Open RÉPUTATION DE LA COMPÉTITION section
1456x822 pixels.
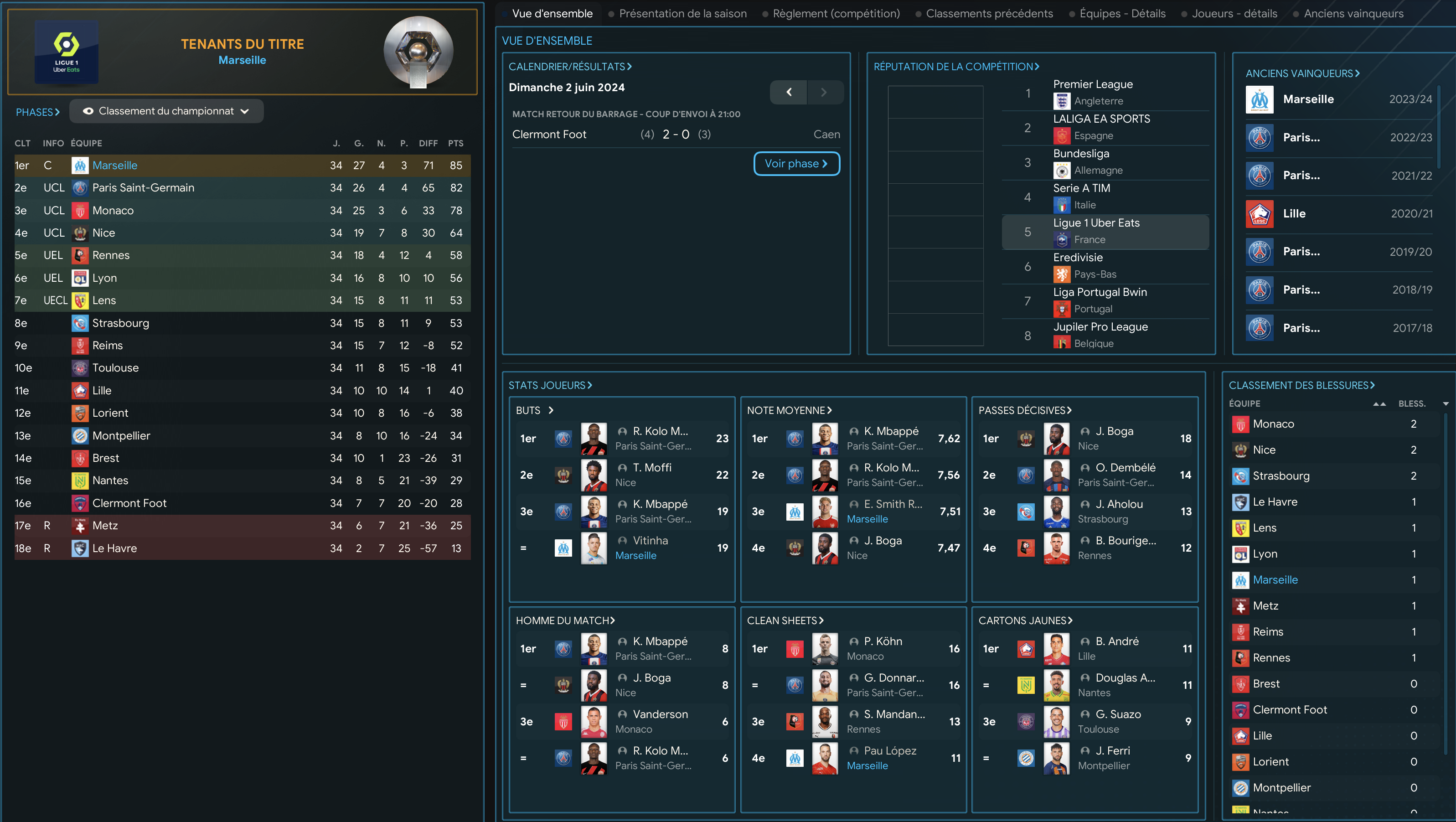tap(956, 67)
